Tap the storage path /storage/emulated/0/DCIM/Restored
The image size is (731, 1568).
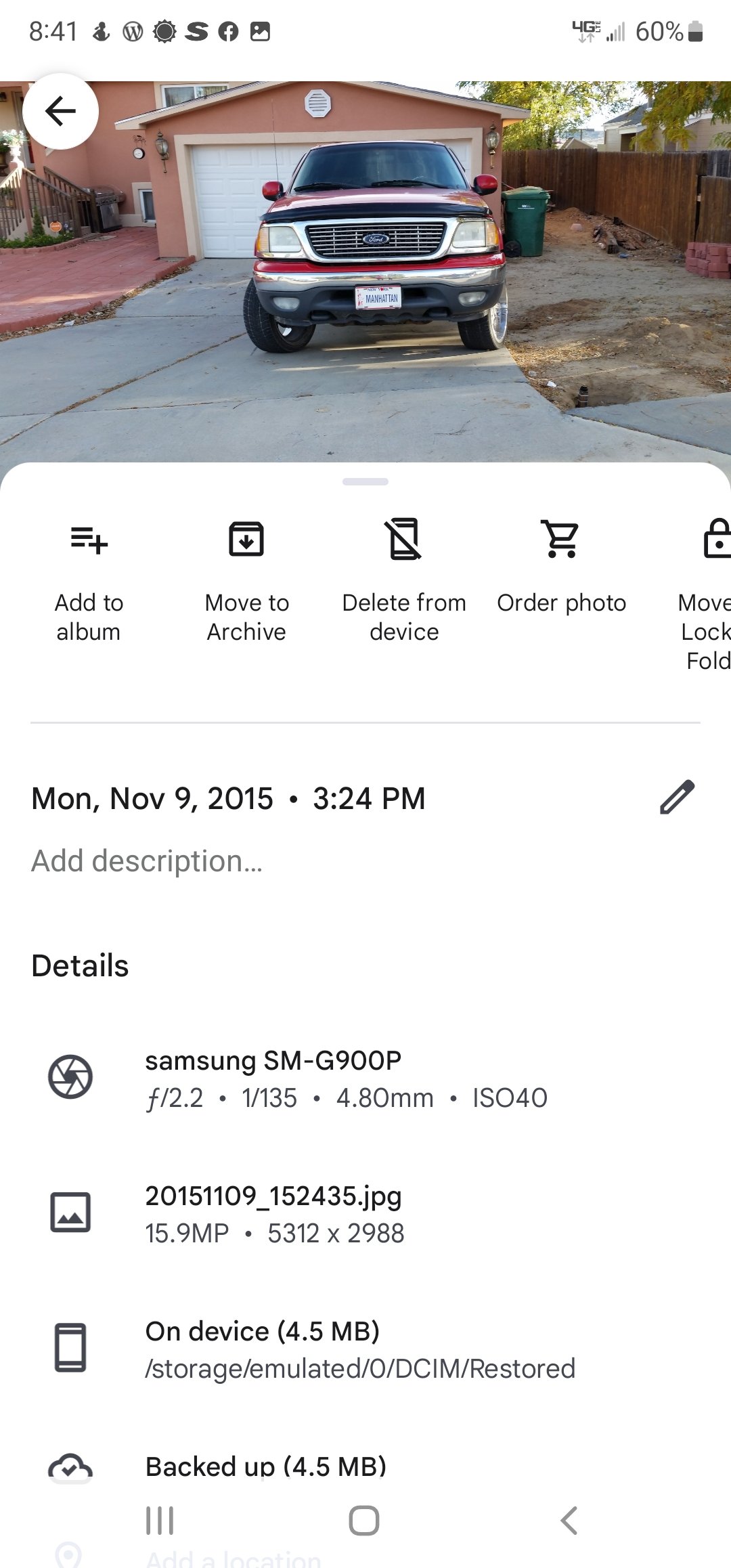coord(360,1369)
